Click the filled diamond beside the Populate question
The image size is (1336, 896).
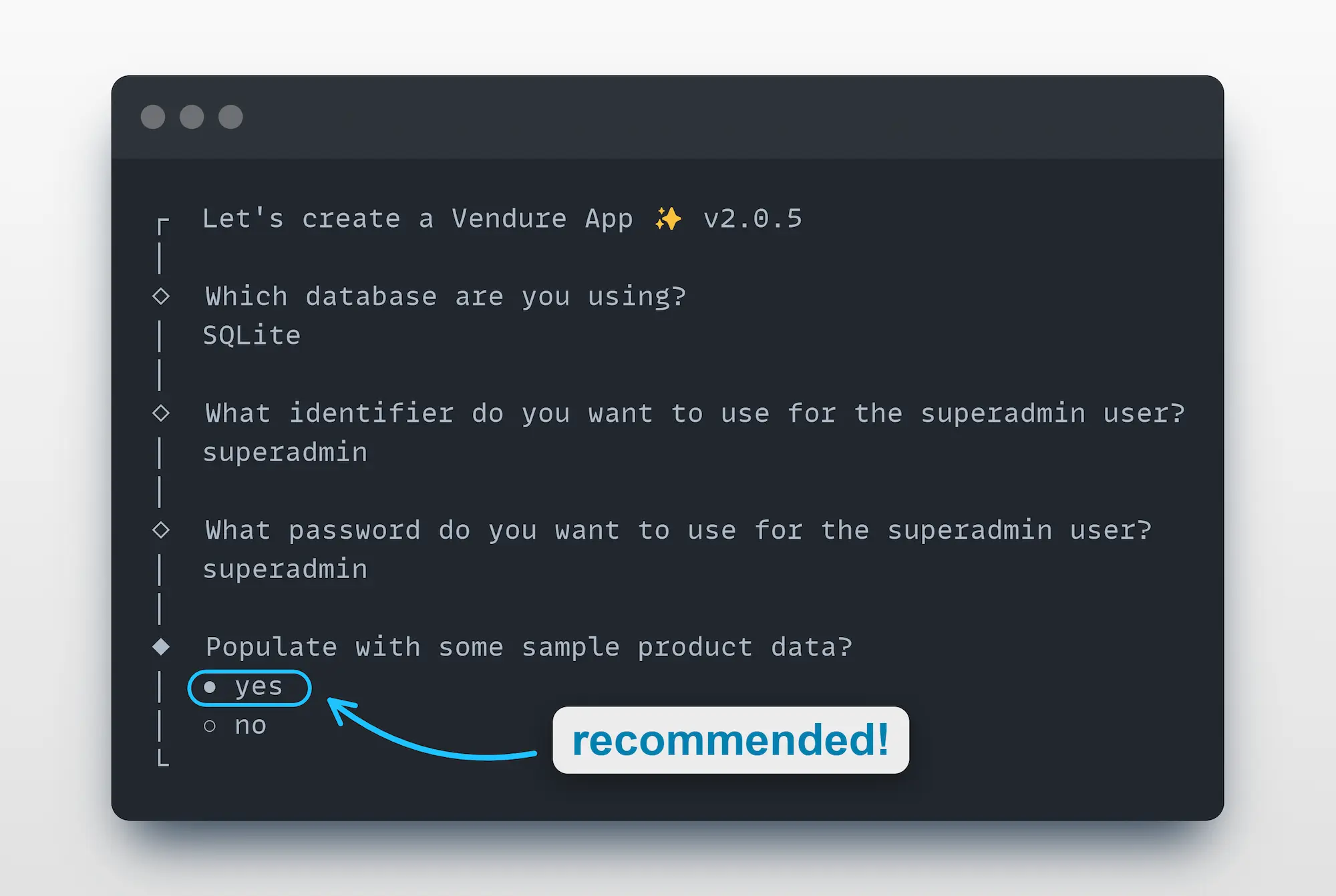coord(161,646)
